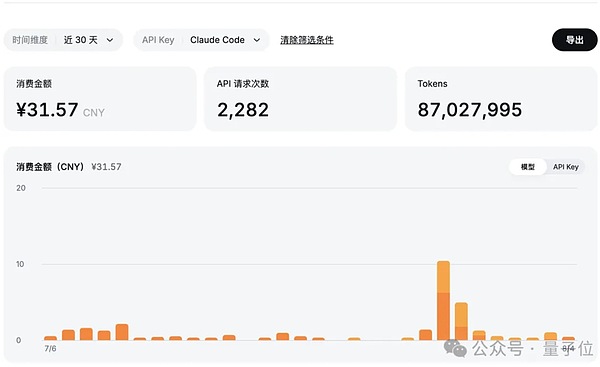Switch chart to API Key tab

pos(566,167)
